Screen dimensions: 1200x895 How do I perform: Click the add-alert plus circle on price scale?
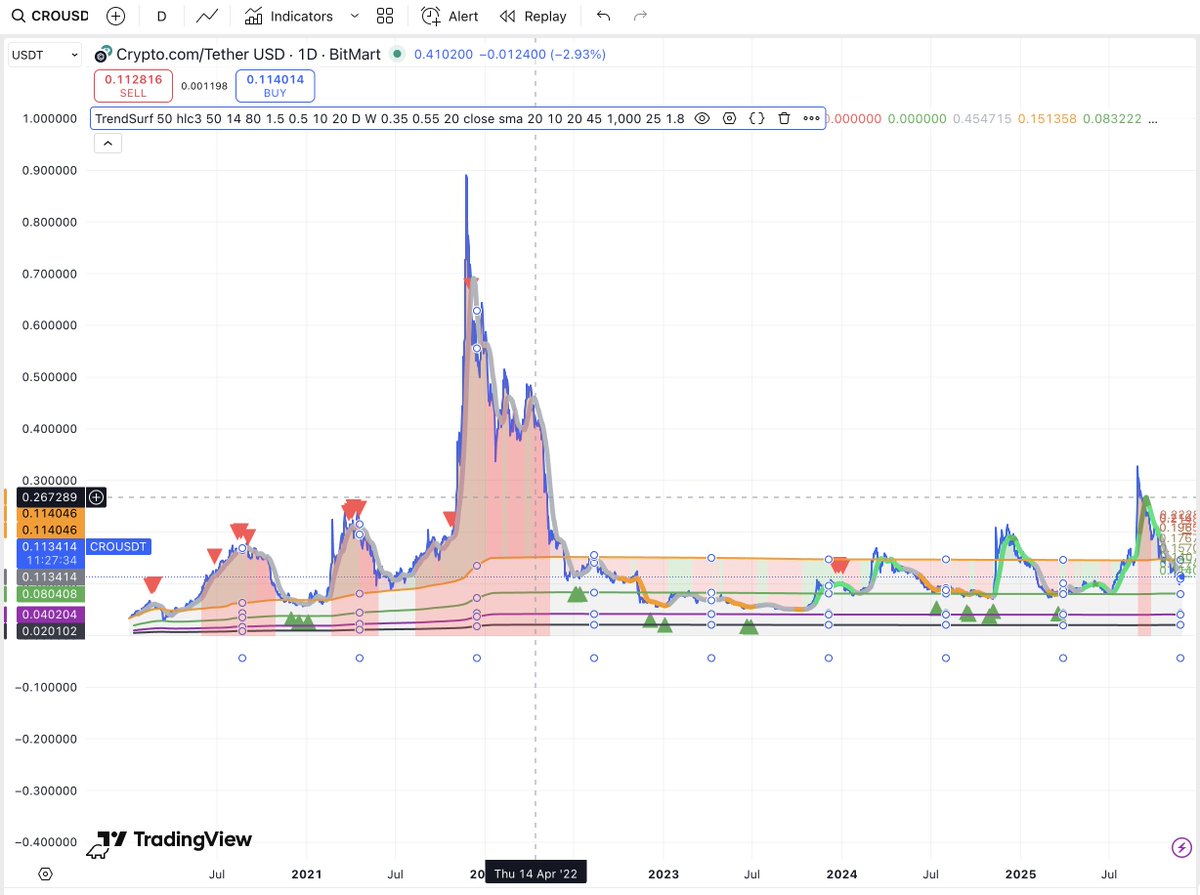coord(96,497)
